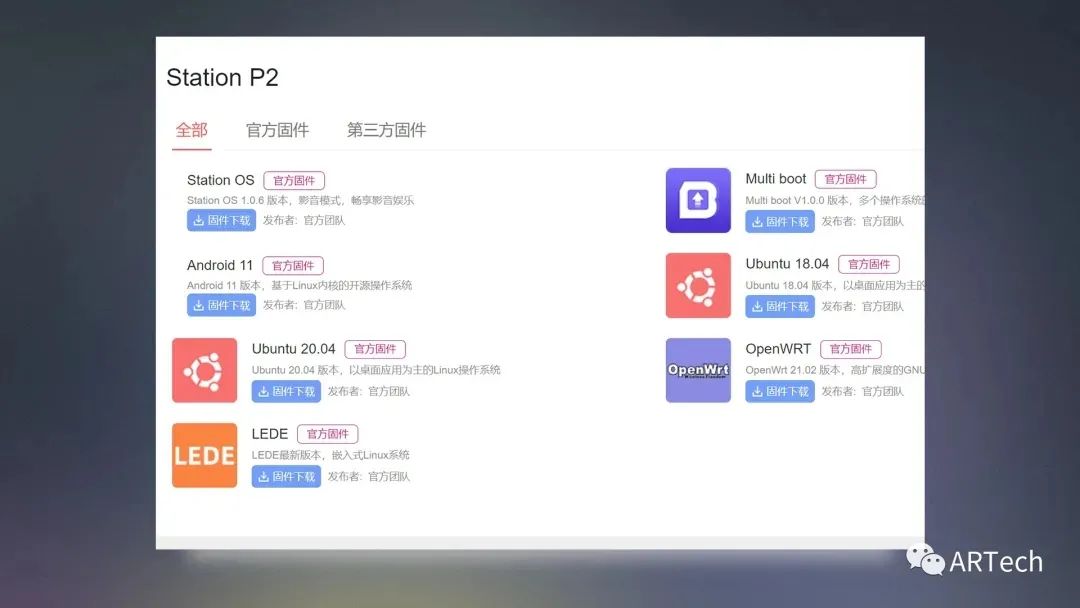The width and height of the screenshot is (1080, 608).
Task: Open the 第三方固件 tab
Action: (386, 129)
